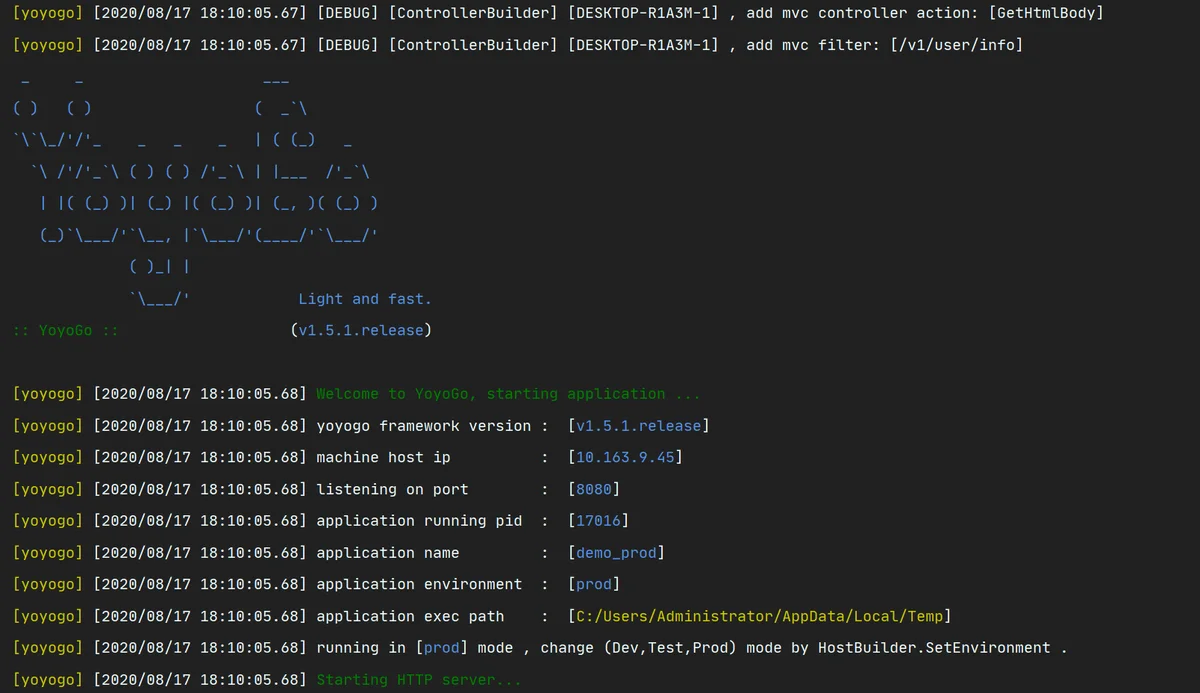Select the timestamp on the Starting HTTP server line
Image resolution: width=1200 pixels, height=693 pixels.
(200, 680)
